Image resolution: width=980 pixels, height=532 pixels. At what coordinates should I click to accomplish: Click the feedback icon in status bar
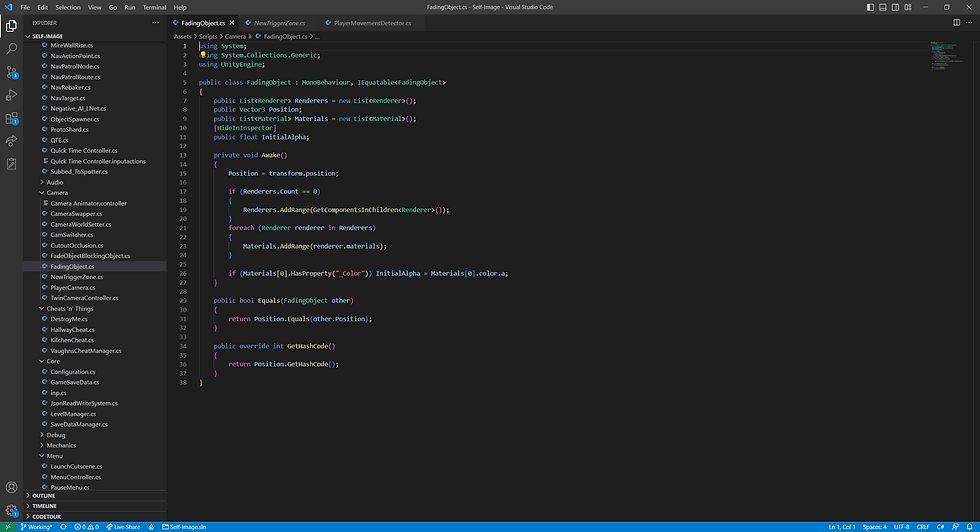(955, 527)
